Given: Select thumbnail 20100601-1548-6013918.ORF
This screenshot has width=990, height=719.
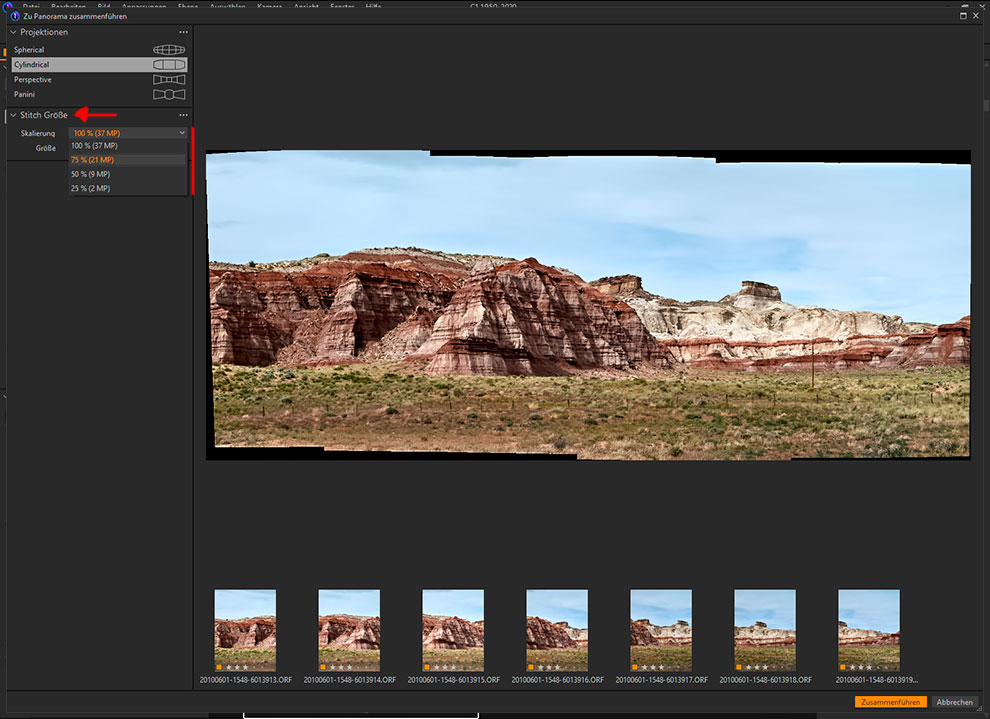Looking at the screenshot, I should tap(765, 630).
